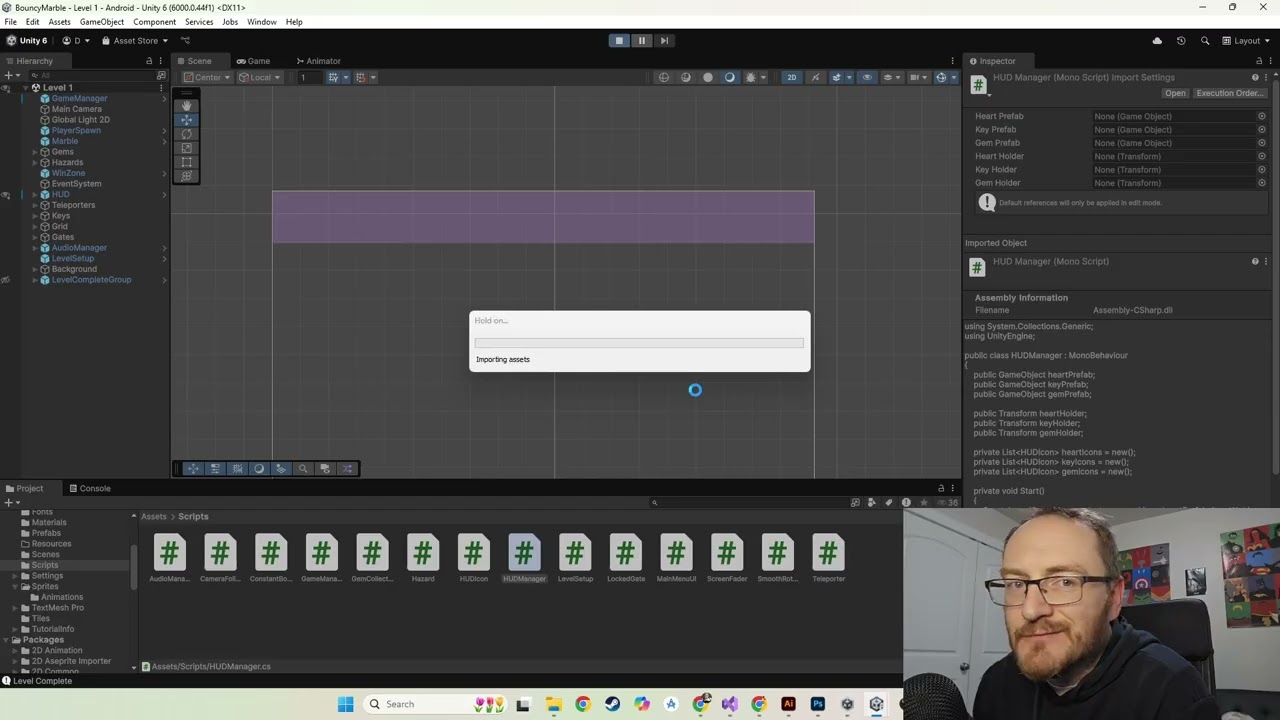The image size is (1280, 720).
Task: Select the Teleporter script asset
Action: click(828, 558)
